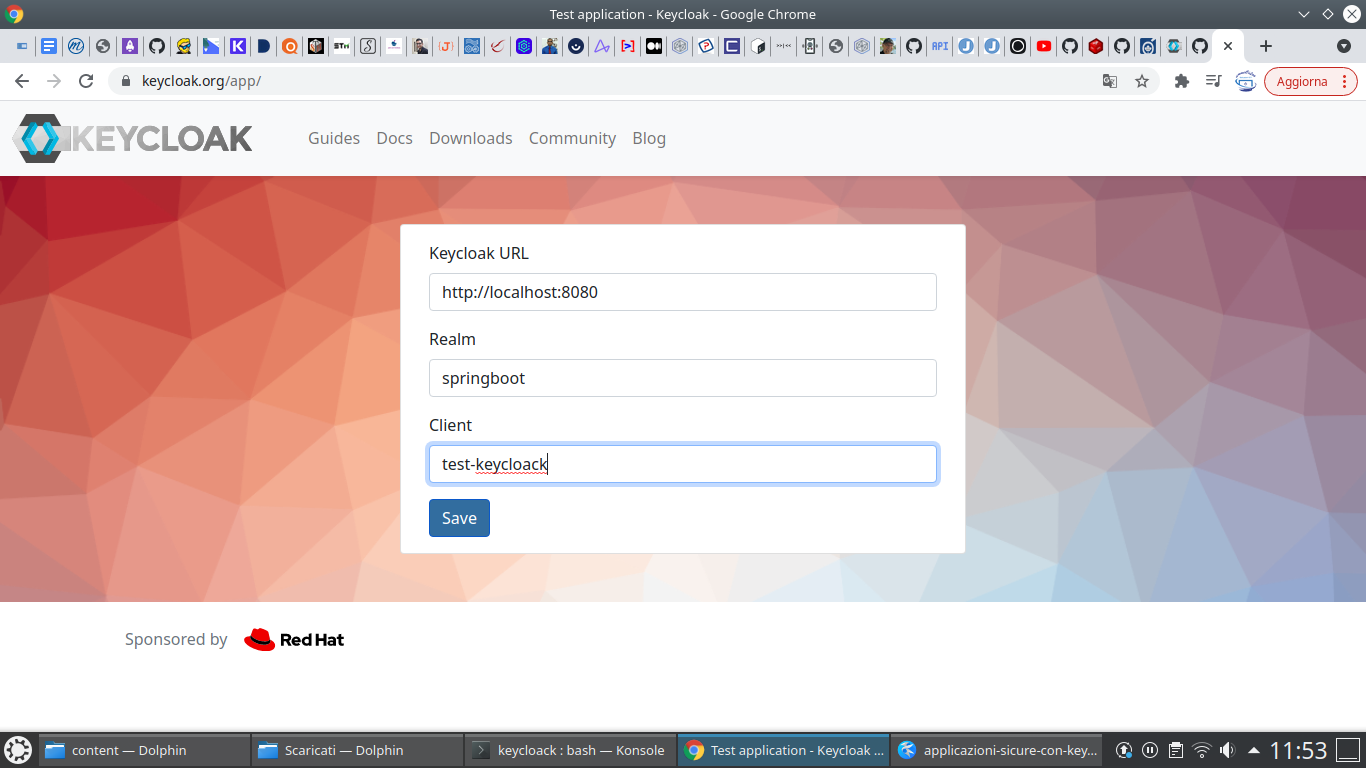Switch to the red cube tab

(x=1096, y=46)
